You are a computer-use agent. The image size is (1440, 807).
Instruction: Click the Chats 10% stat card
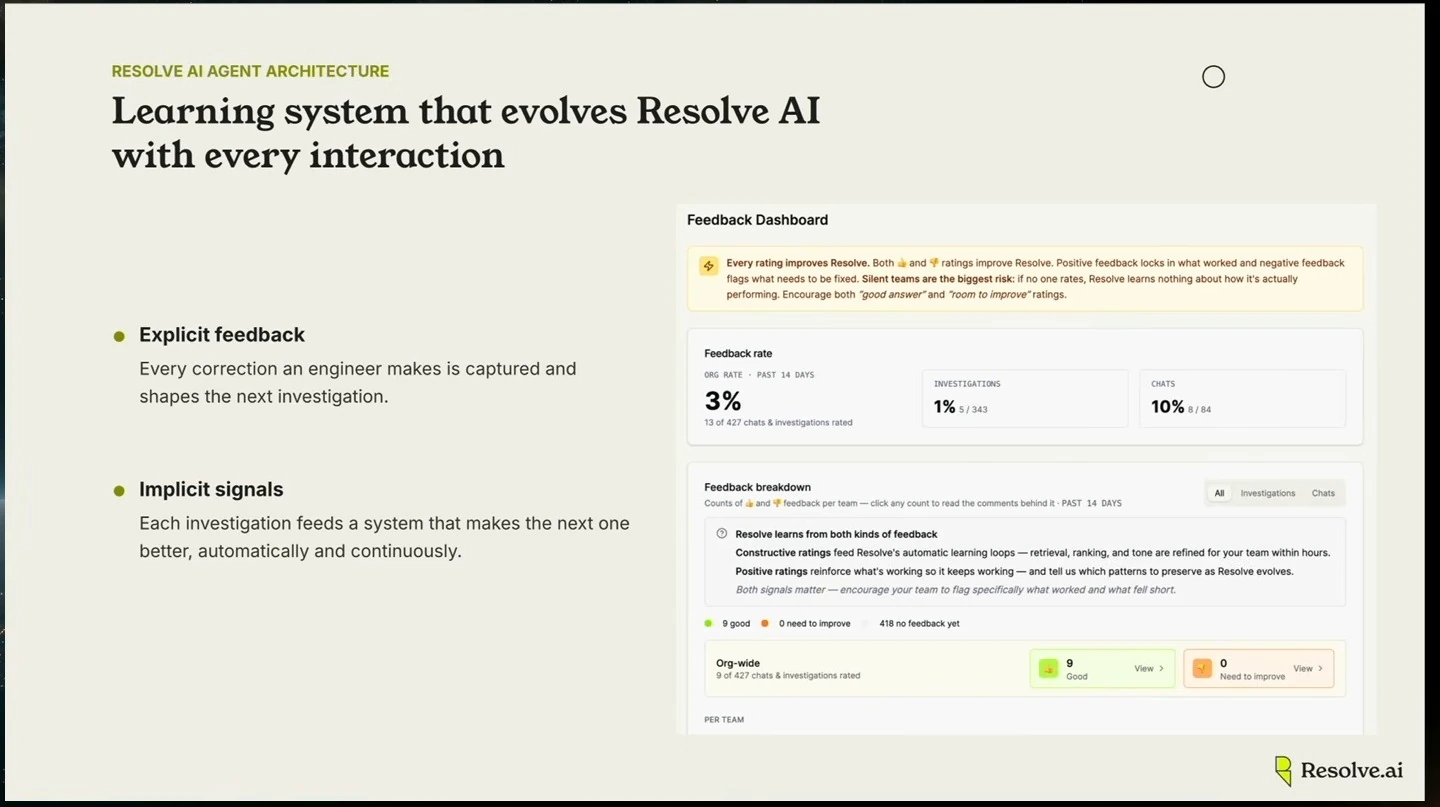pos(1242,398)
